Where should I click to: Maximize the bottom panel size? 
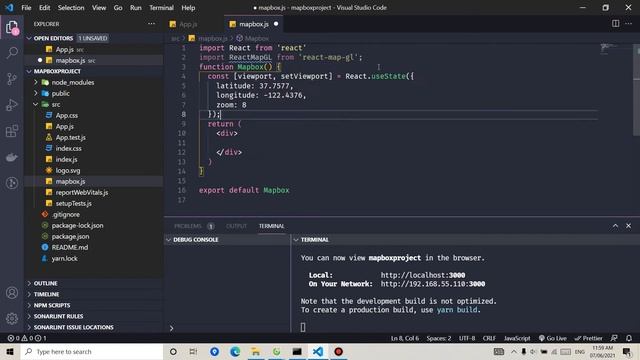tap(615, 226)
